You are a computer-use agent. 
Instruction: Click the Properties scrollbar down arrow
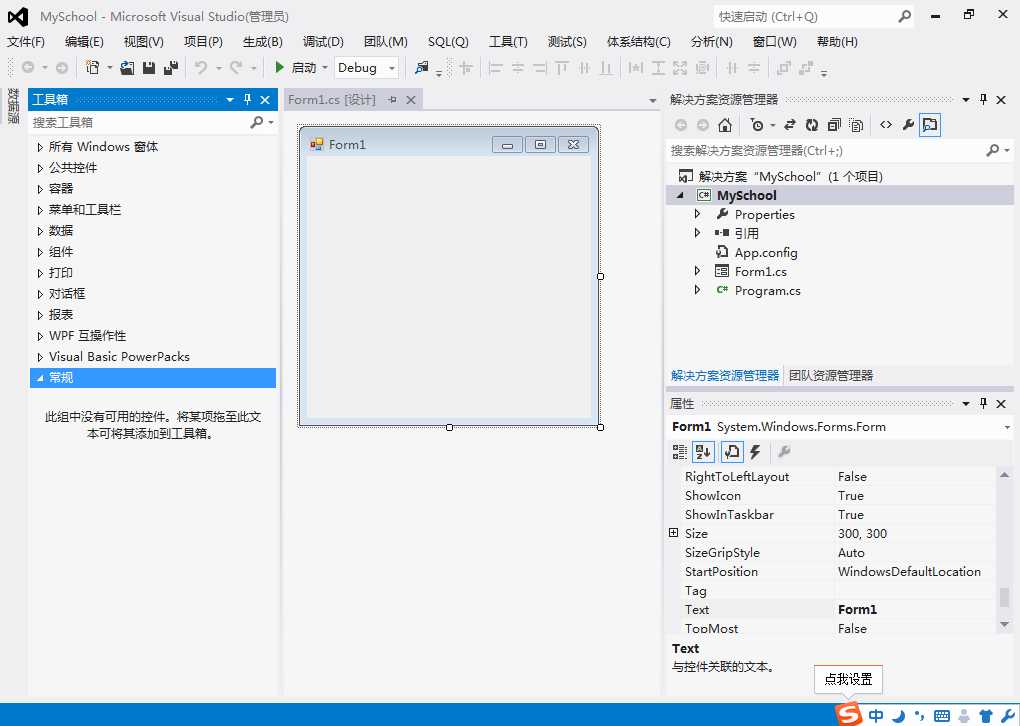click(1004, 625)
